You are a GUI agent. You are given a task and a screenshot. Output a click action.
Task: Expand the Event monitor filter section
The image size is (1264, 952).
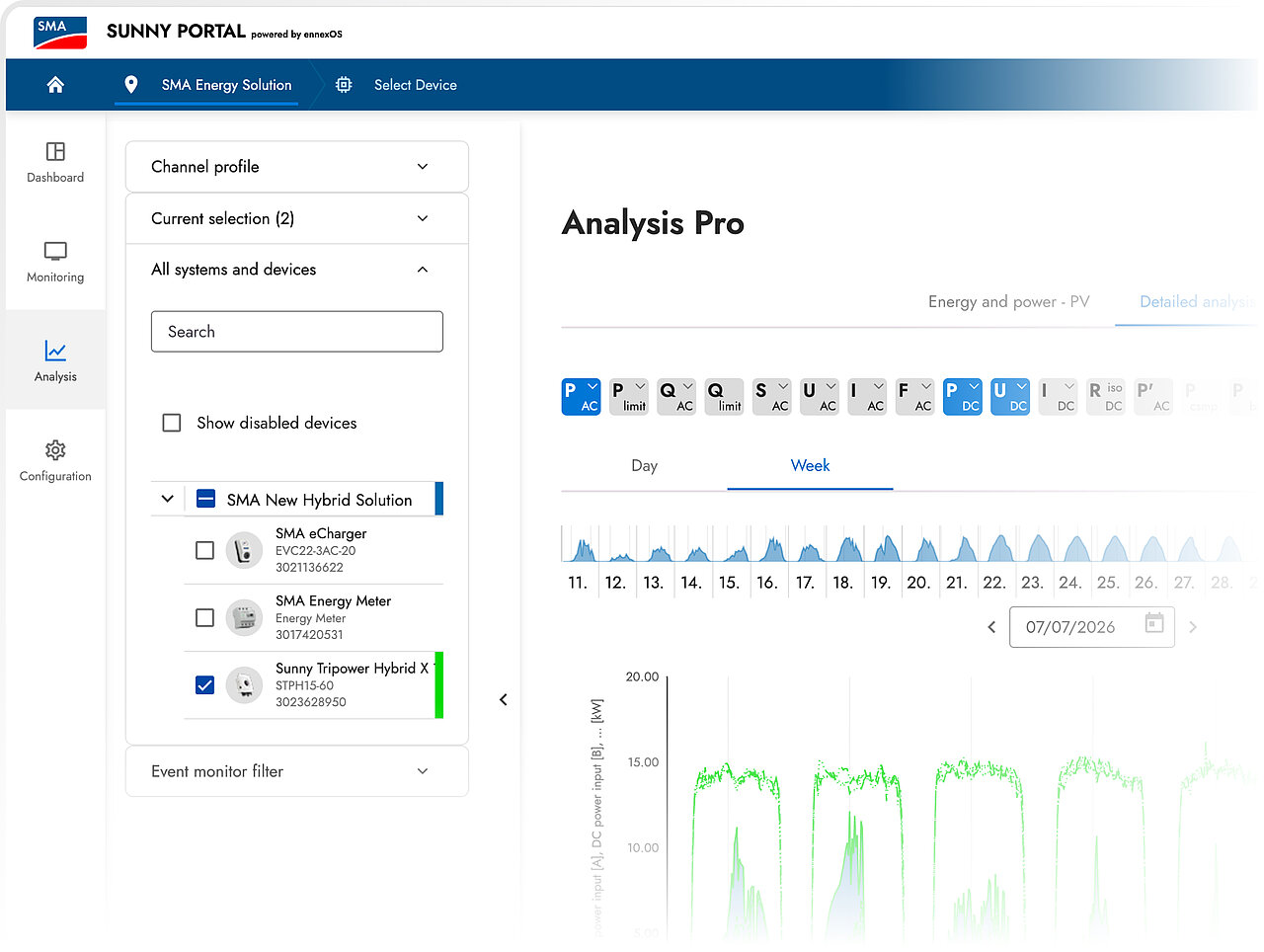click(297, 771)
